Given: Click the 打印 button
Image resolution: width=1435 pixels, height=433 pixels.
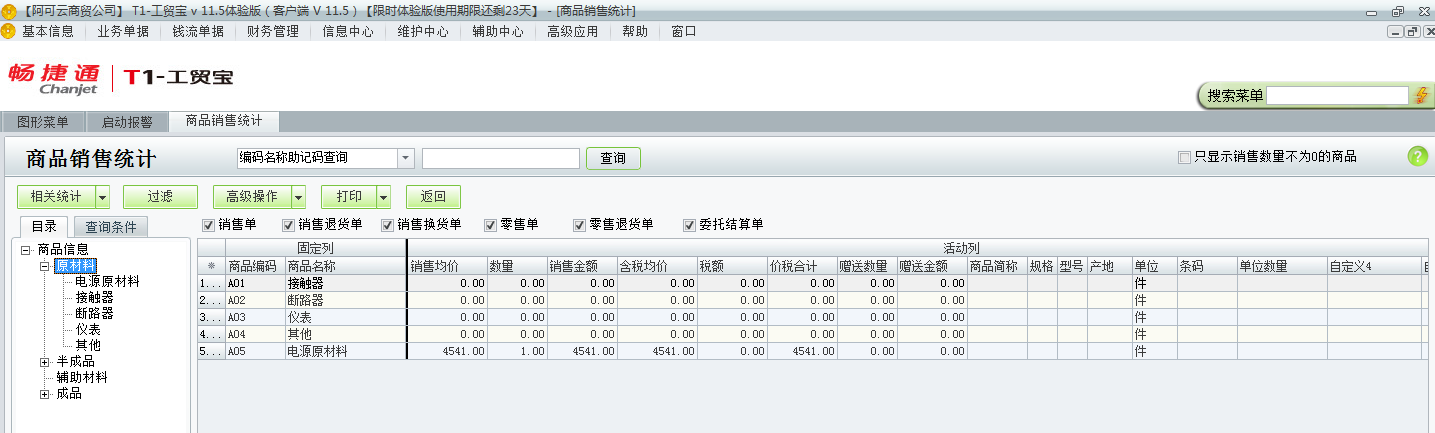Looking at the screenshot, I should coord(349,197).
